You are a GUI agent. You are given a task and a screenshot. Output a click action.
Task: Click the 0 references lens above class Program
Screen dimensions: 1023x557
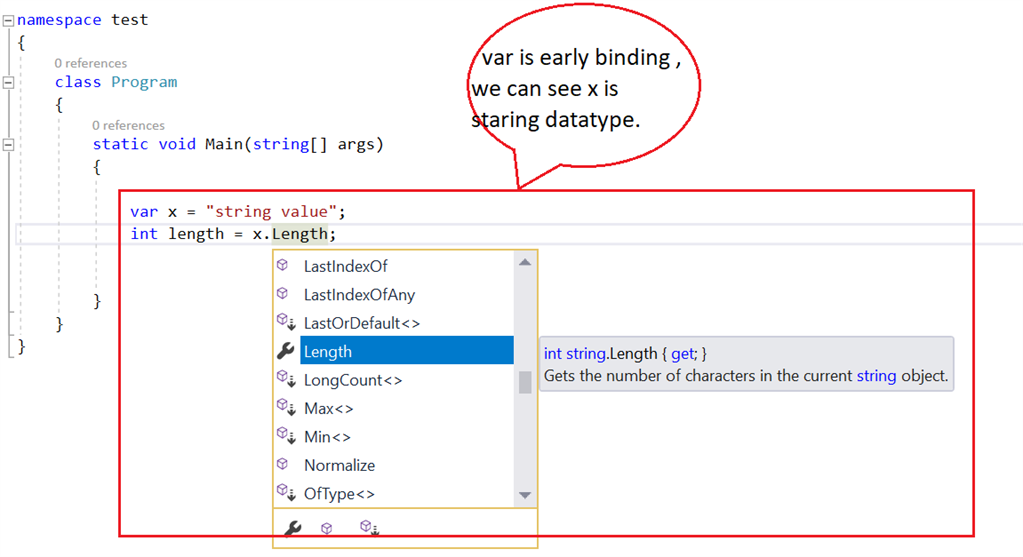point(91,63)
